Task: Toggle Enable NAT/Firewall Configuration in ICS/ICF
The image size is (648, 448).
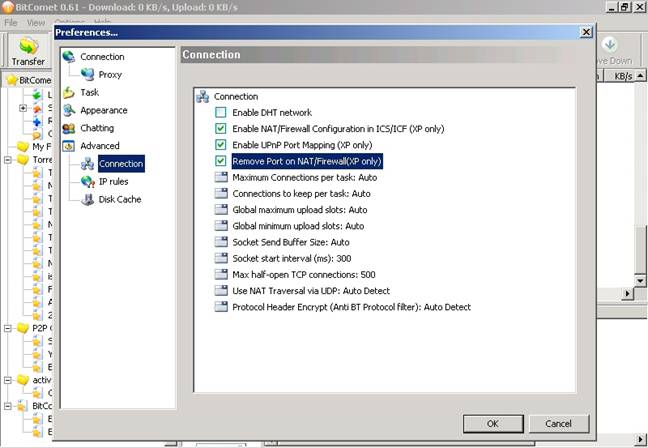Action: 221,129
